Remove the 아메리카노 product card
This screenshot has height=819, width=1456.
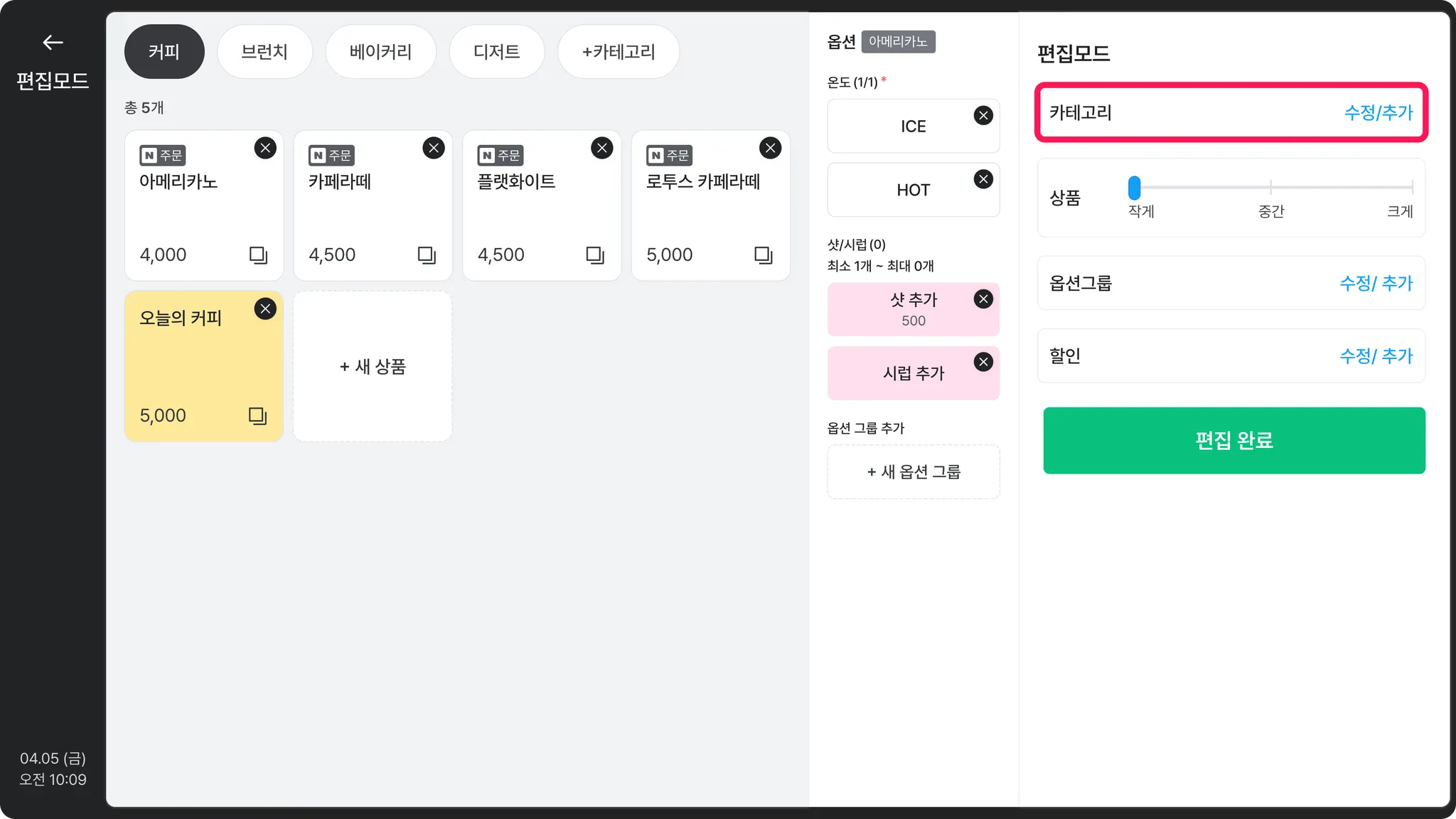pos(265,148)
